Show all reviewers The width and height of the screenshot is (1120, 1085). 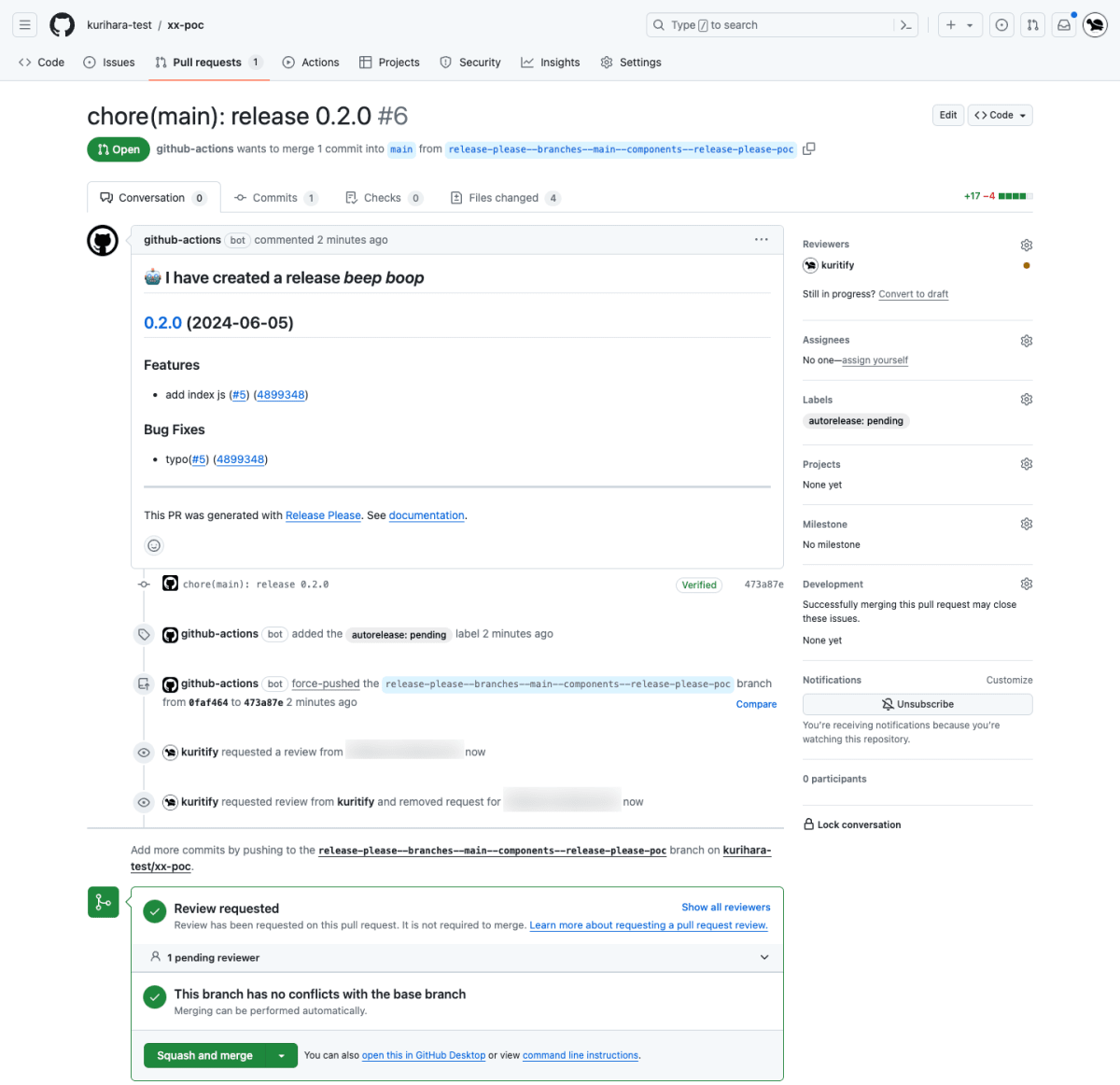pyautogui.click(x=726, y=907)
